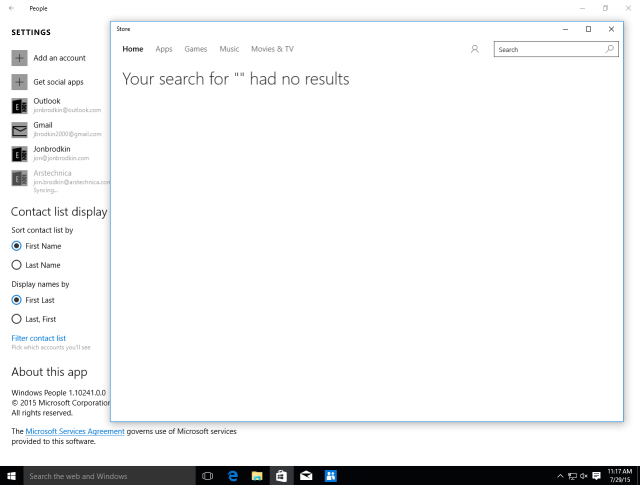Maximize the Store window
This screenshot has width=640, height=485.
click(x=588, y=29)
